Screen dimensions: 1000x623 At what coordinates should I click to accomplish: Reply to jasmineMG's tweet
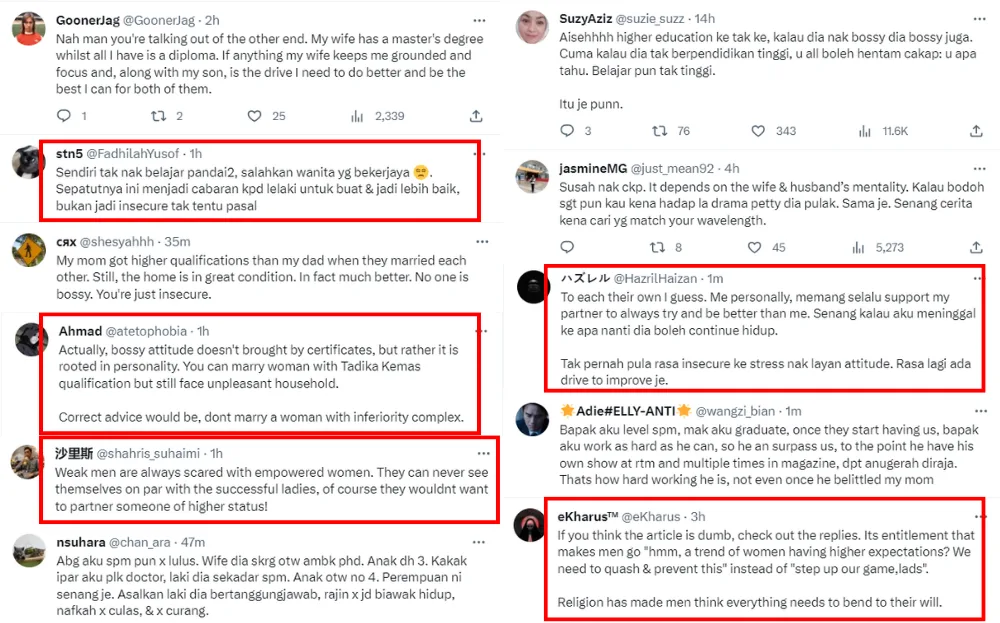(x=567, y=247)
